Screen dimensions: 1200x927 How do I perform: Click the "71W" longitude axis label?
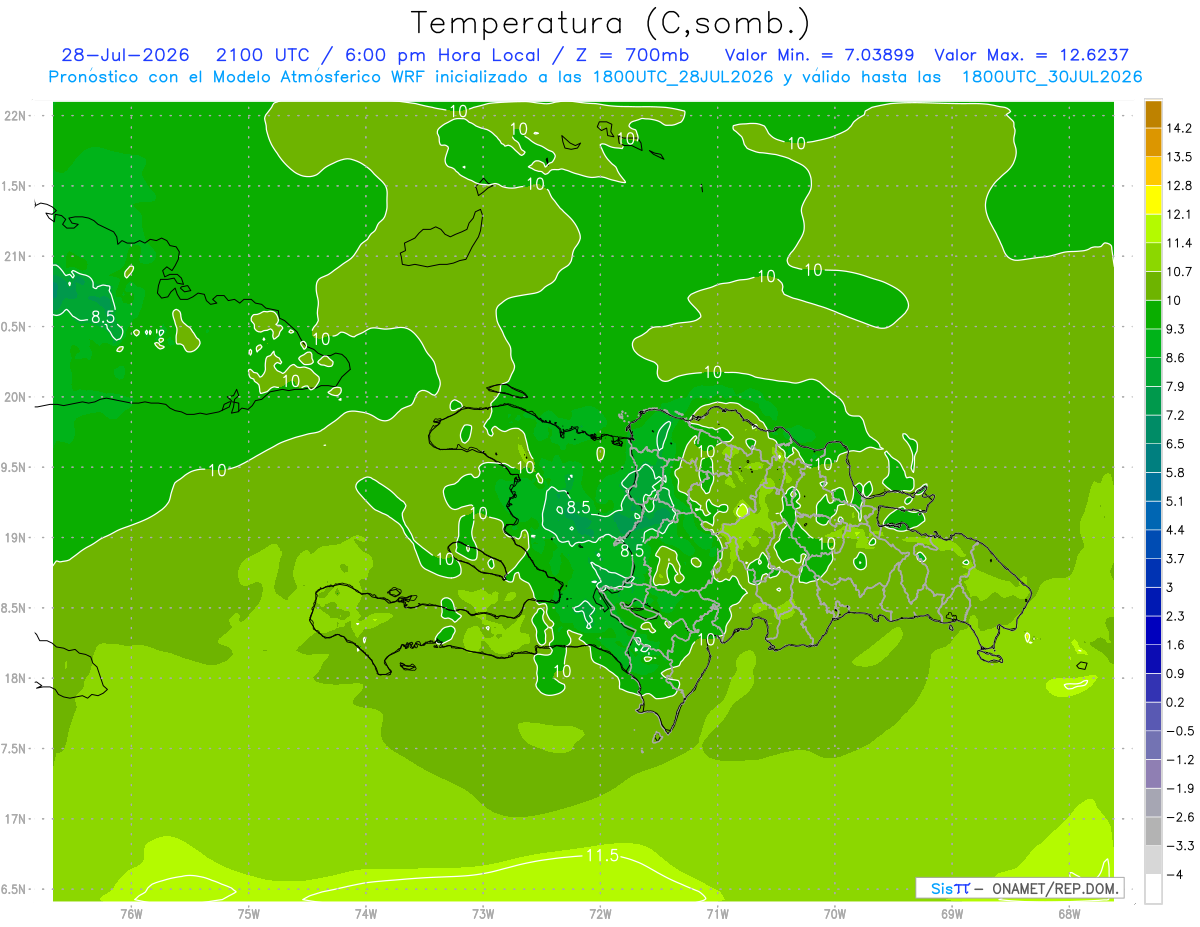coord(717,913)
